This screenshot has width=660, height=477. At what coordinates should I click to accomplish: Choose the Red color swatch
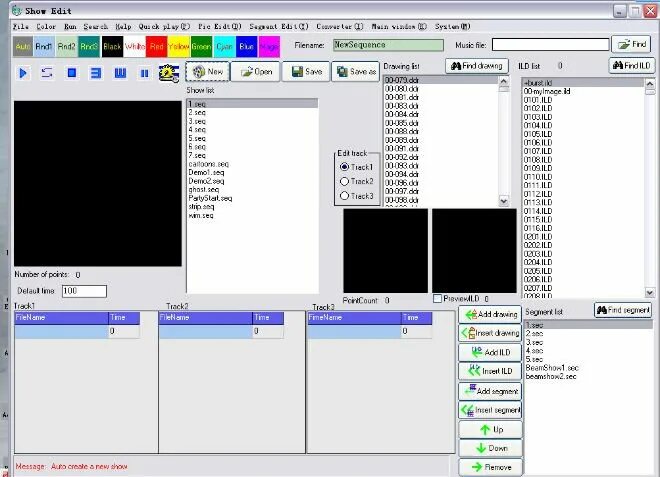tap(156, 46)
